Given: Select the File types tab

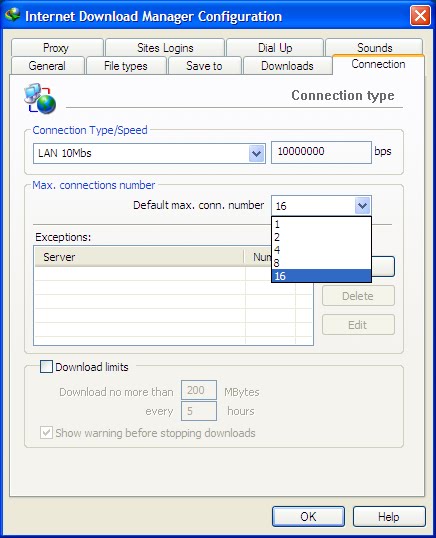Looking at the screenshot, I should 126,66.
